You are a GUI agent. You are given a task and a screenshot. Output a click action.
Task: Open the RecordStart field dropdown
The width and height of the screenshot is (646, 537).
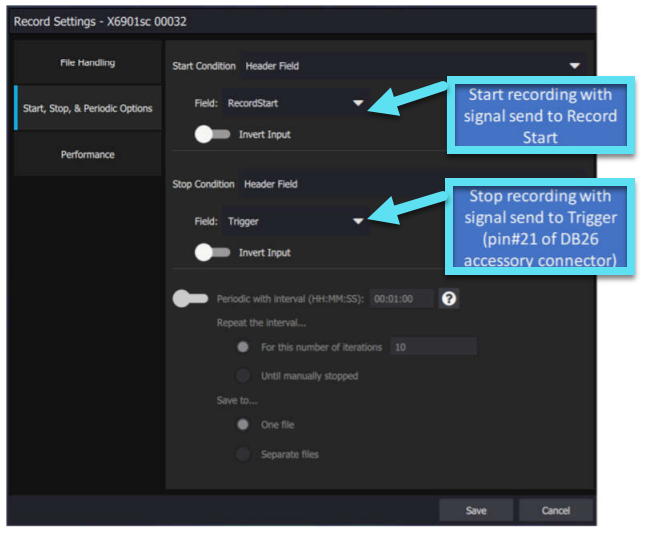(x=358, y=102)
